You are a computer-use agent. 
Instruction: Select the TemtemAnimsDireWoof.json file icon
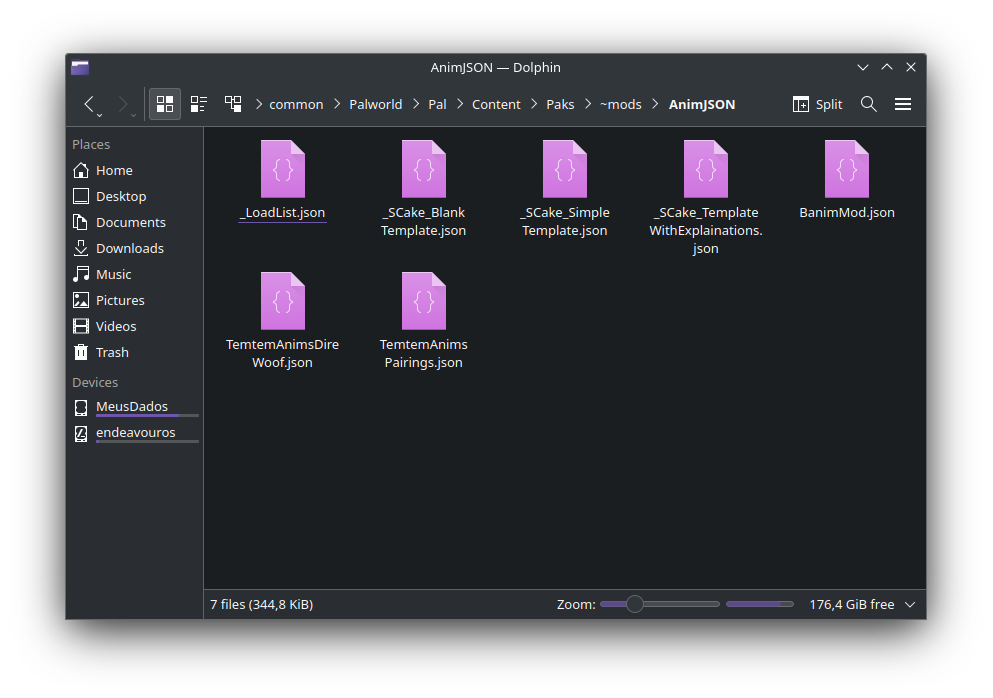(x=283, y=301)
